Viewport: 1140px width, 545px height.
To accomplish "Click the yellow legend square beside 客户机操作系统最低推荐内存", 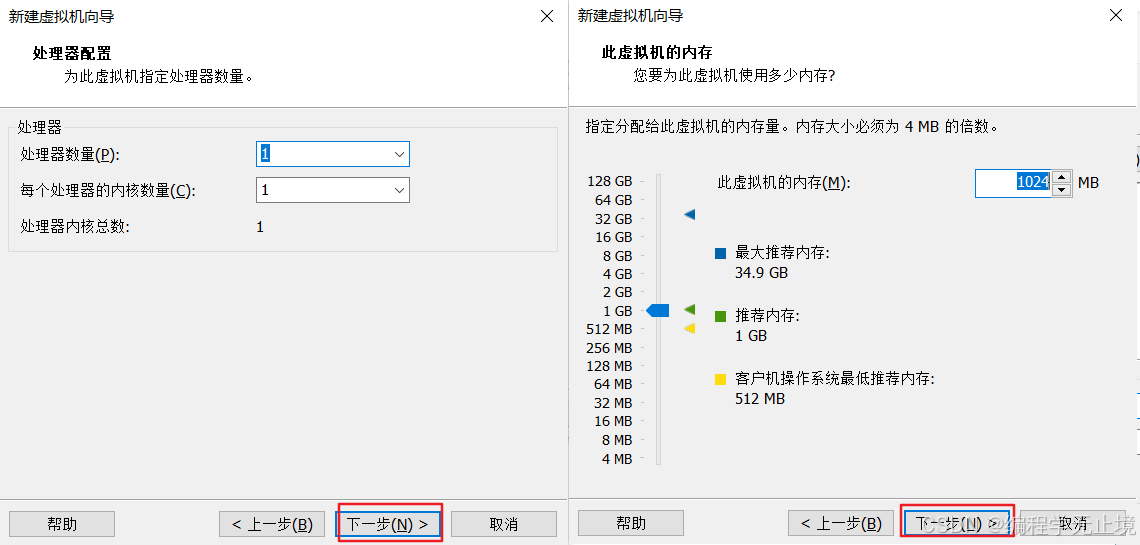I will 720,379.
